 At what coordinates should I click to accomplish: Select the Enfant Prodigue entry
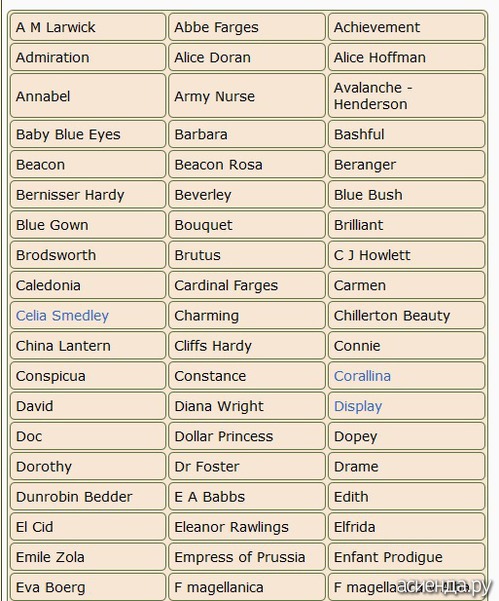click(406, 557)
